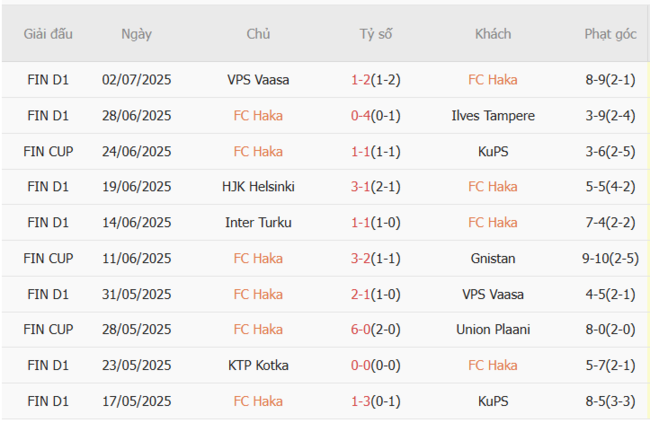Open KTP Kotka team link
Viewport: 650px width, 423px height.
click(x=258, y=366)
